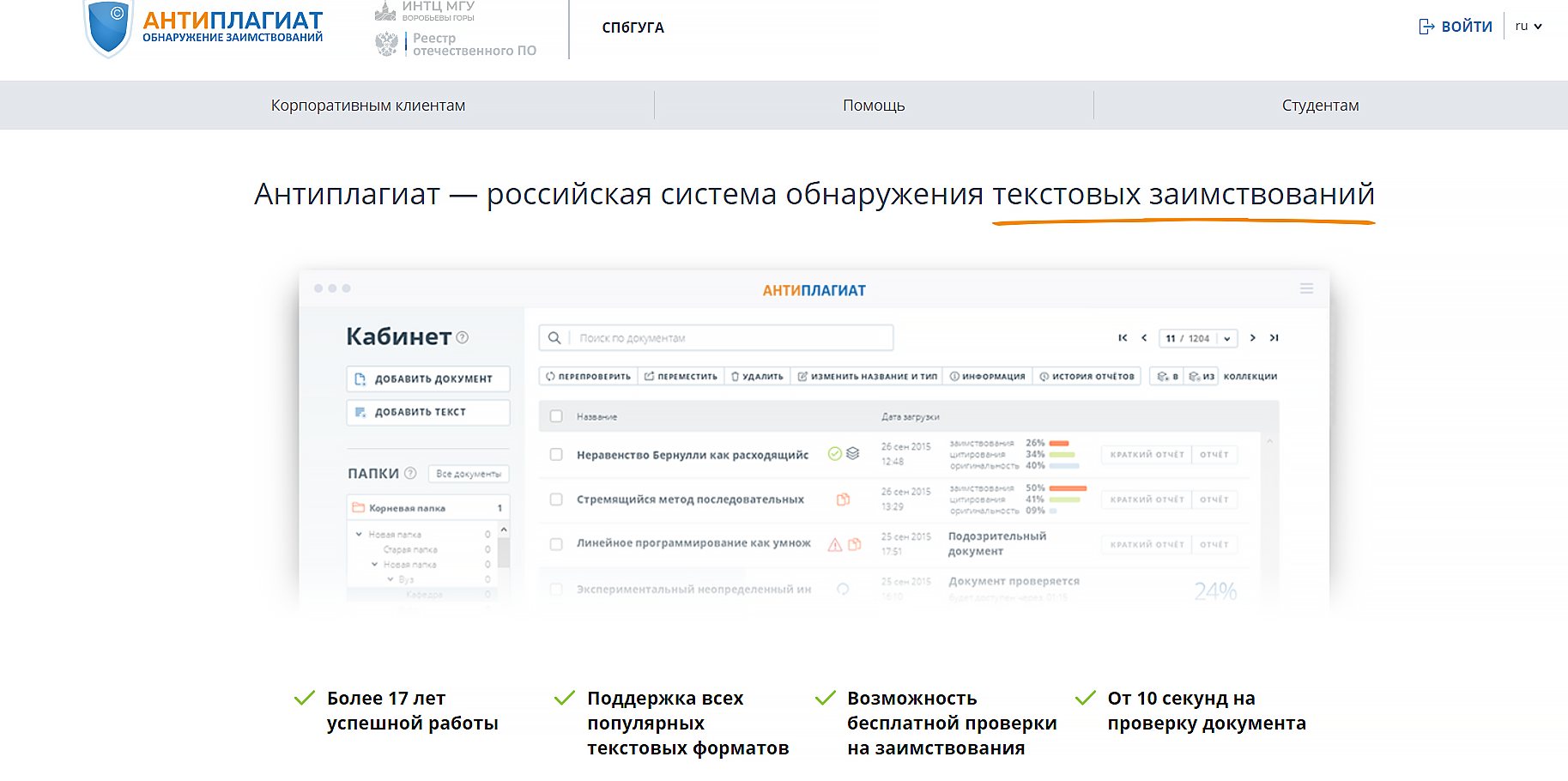Click the История отчётов toolbar button
The image size is (1568, 781).
(1087, 377)
